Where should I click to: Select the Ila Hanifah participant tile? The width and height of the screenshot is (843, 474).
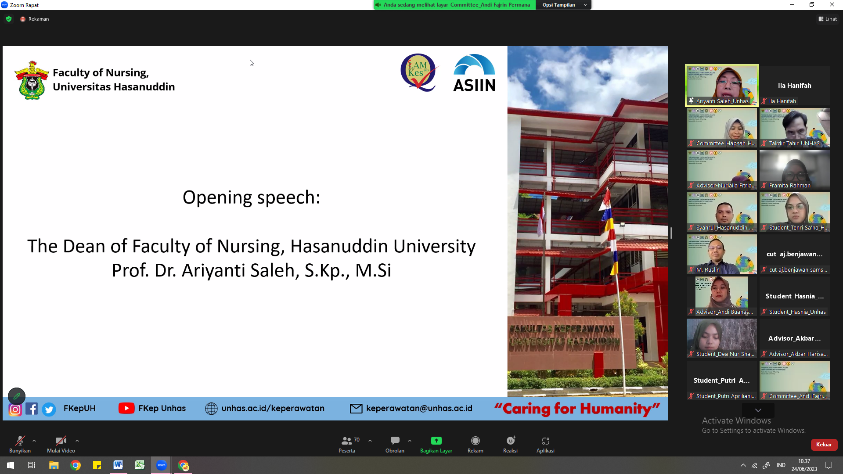[x=794, y=85]
